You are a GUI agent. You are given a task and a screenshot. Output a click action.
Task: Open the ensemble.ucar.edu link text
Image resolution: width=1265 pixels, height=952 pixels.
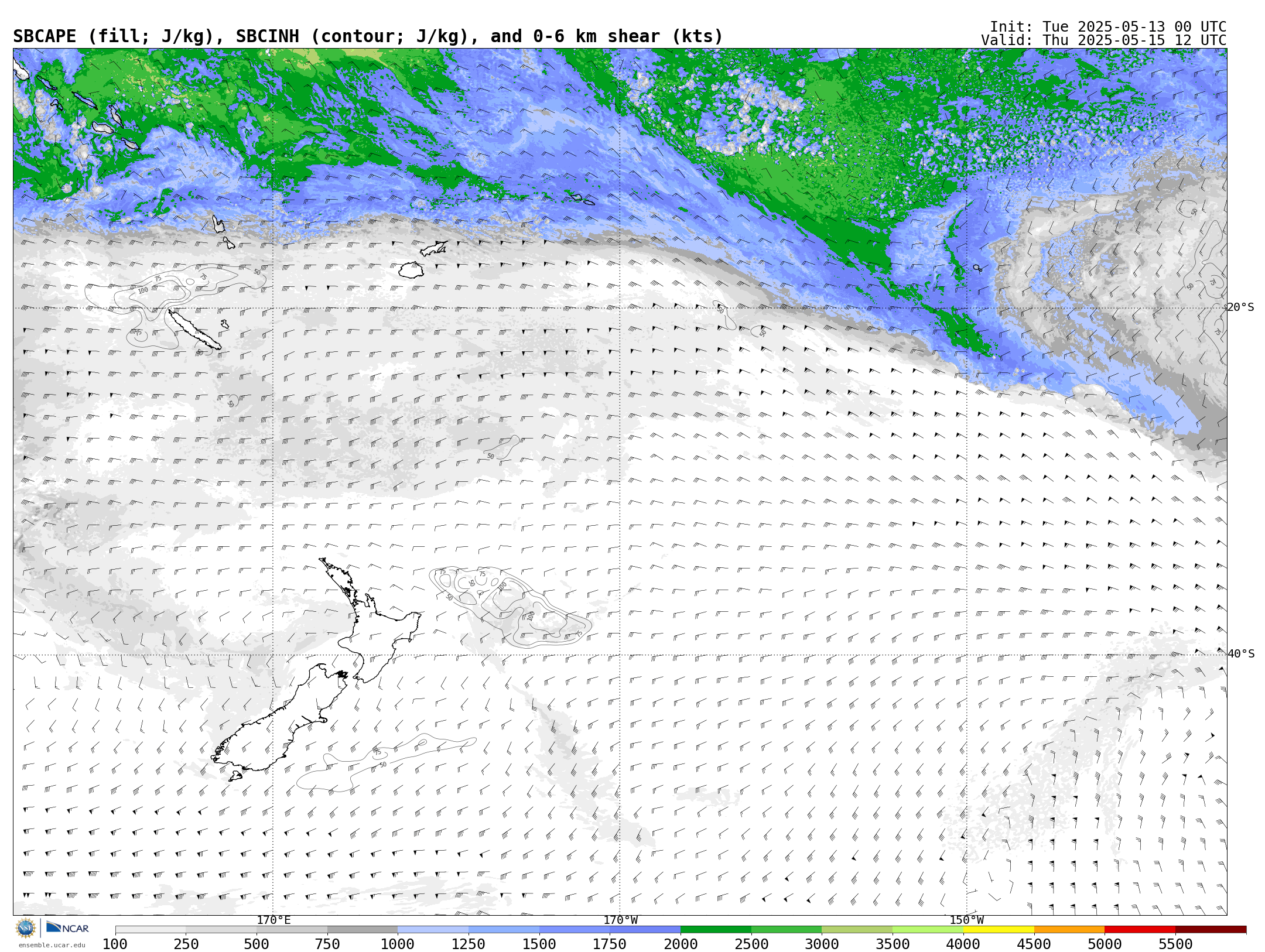tap(52, 945)
